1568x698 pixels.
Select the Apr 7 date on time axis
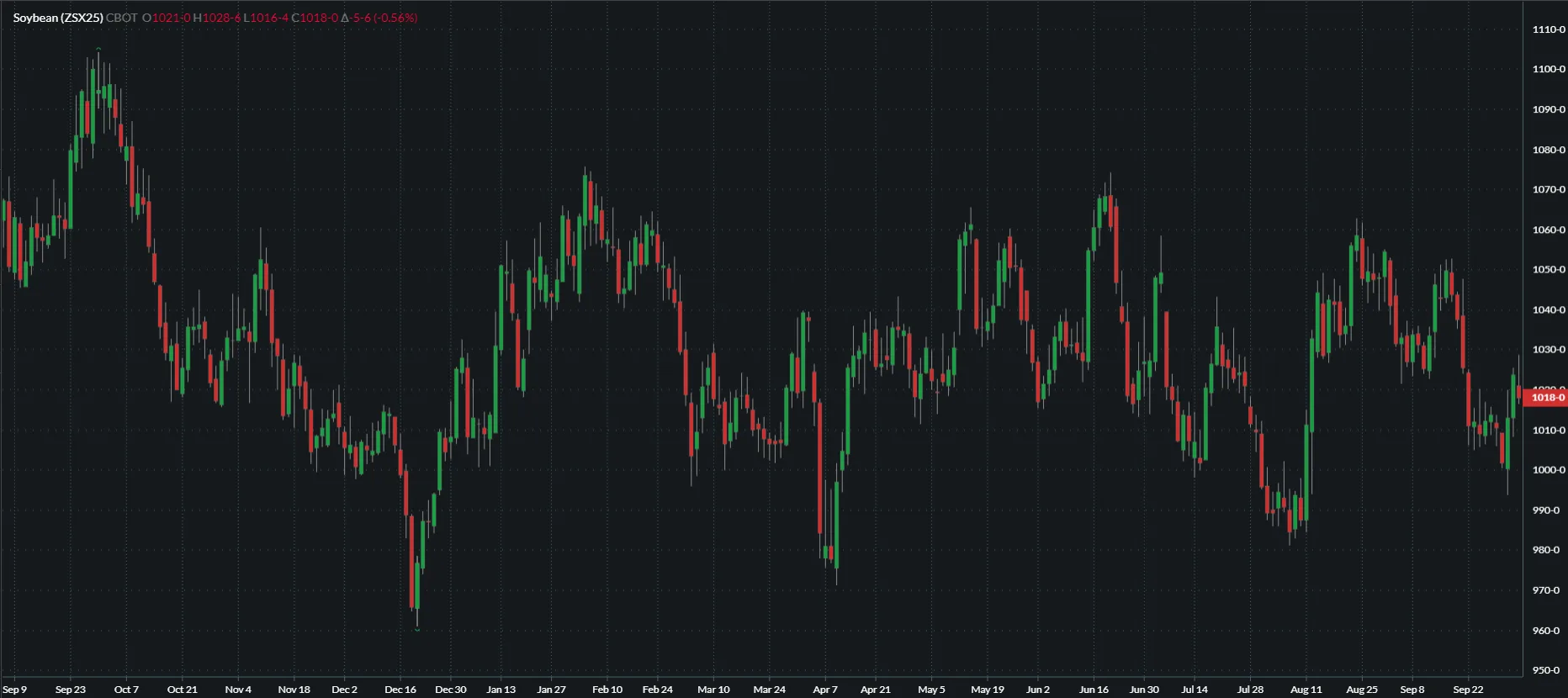click(825, 690)
